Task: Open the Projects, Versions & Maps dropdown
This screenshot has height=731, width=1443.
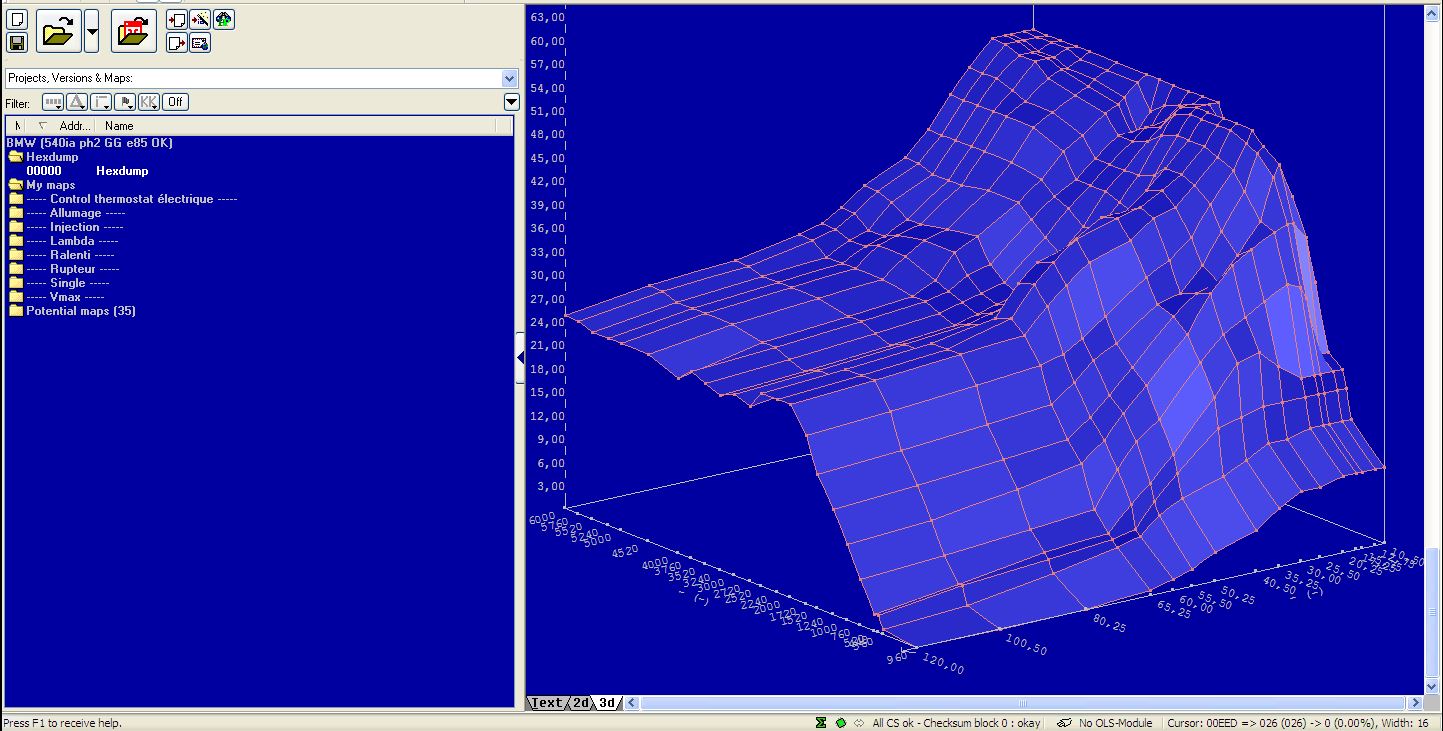Action: (509, 78)
